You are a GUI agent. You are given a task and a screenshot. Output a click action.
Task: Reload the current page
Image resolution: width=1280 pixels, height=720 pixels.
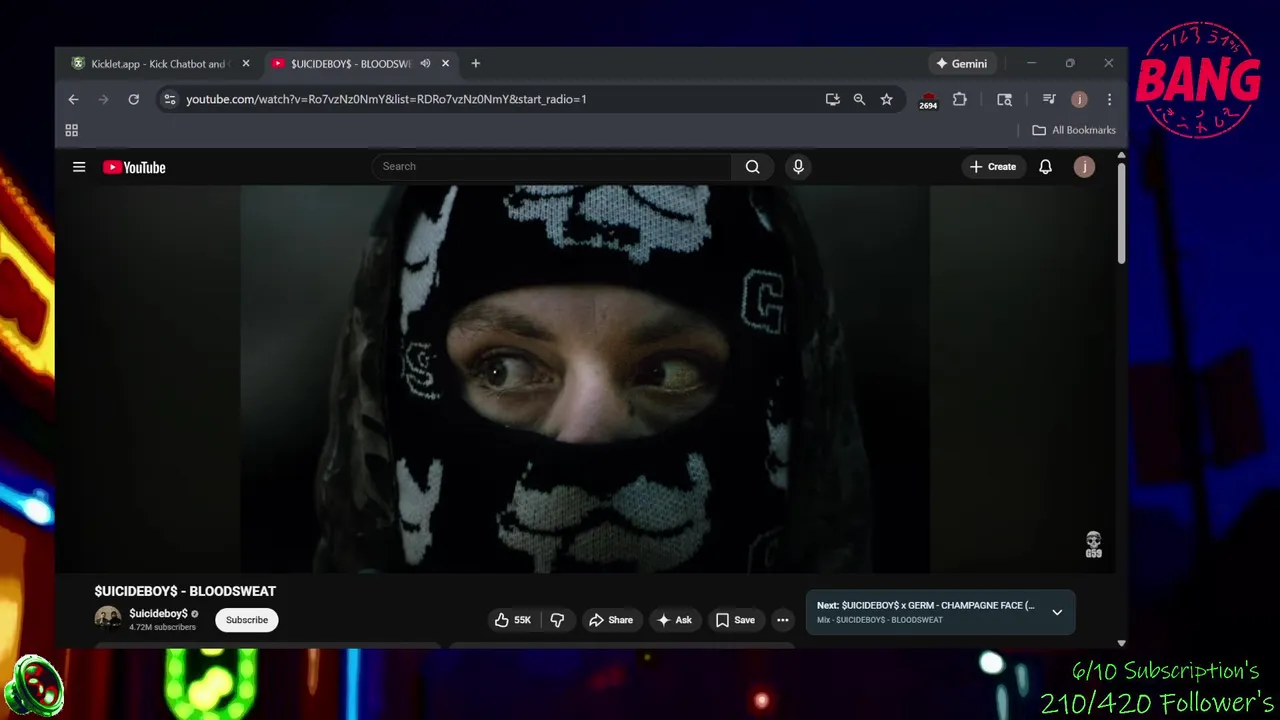[133, 99]
